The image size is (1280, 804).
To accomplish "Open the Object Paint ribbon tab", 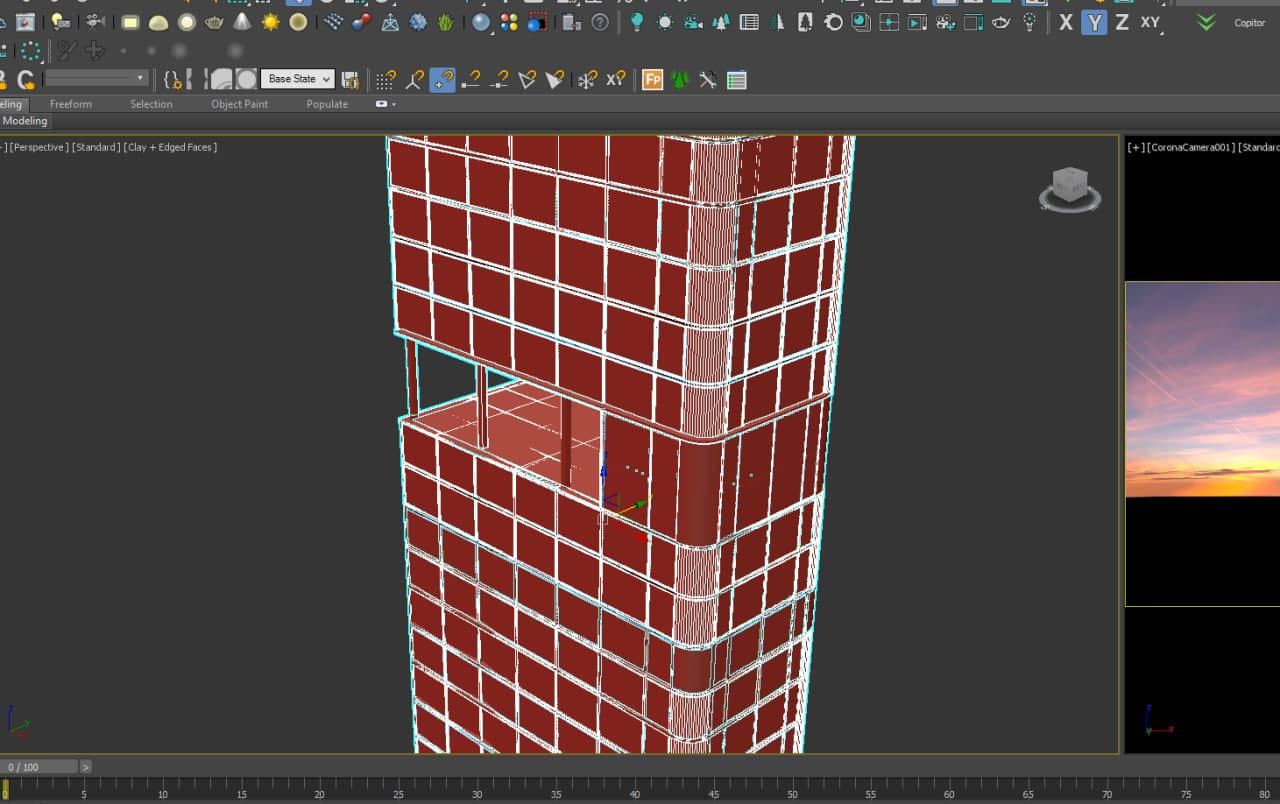I will coord(239,104).
